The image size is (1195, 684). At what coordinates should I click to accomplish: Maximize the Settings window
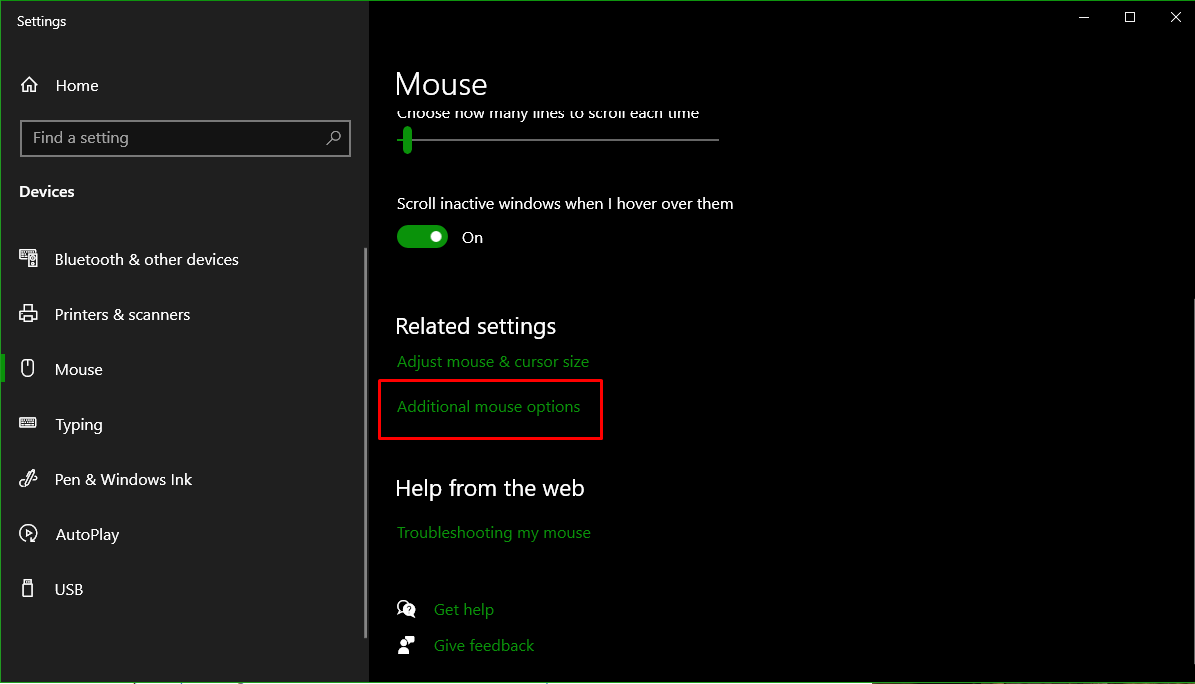1129,17
